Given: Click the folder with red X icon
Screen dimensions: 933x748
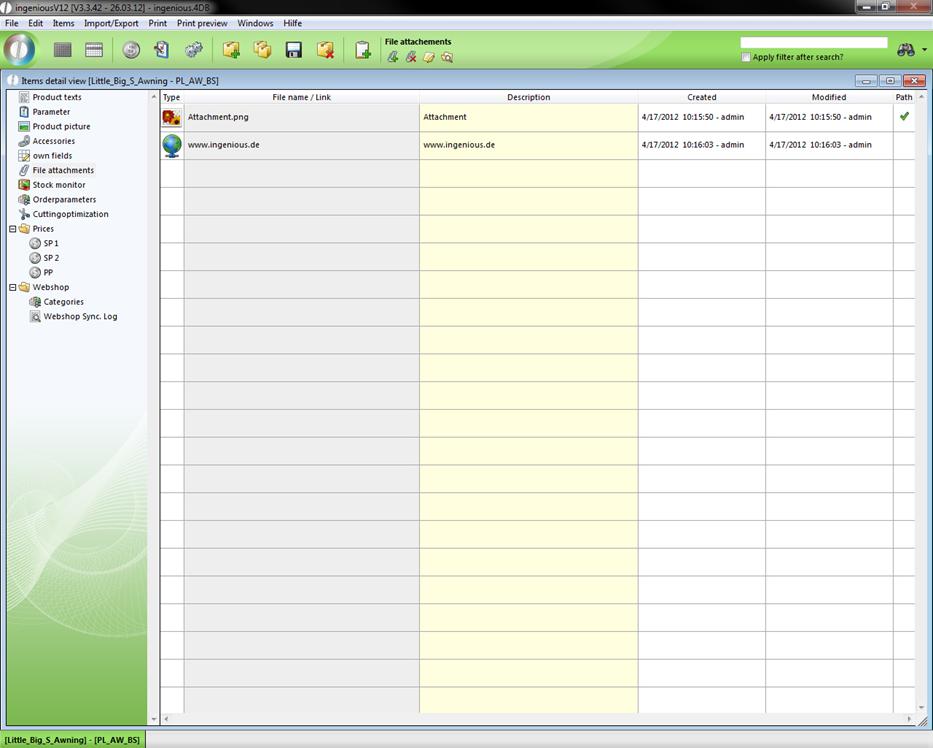Looking at the screenshot, I should (x=325, y=50).
